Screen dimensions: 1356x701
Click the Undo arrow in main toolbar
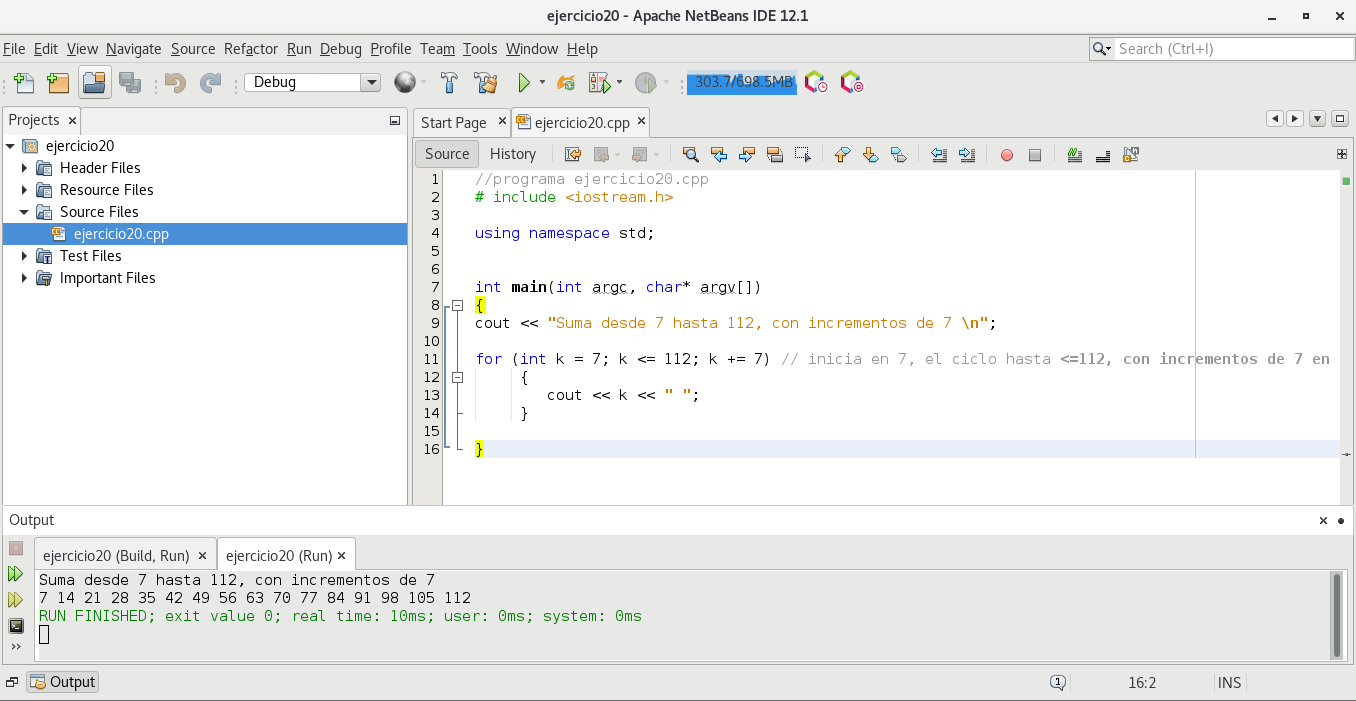point(175,83)
